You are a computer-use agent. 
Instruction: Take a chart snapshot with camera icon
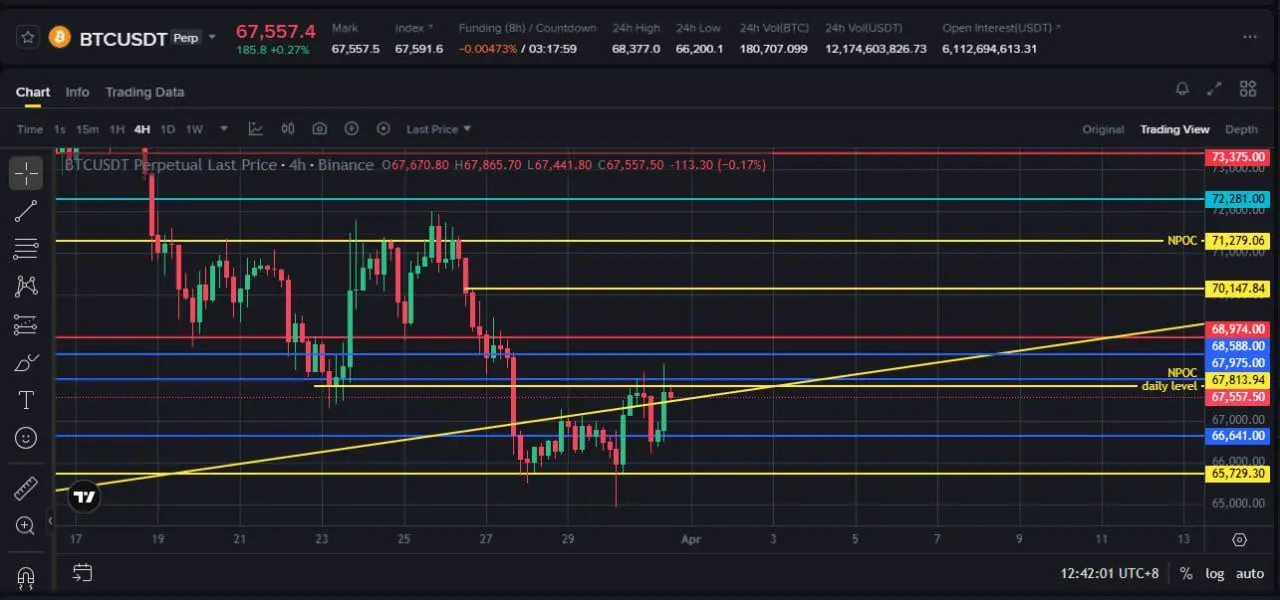coord(320,129)
